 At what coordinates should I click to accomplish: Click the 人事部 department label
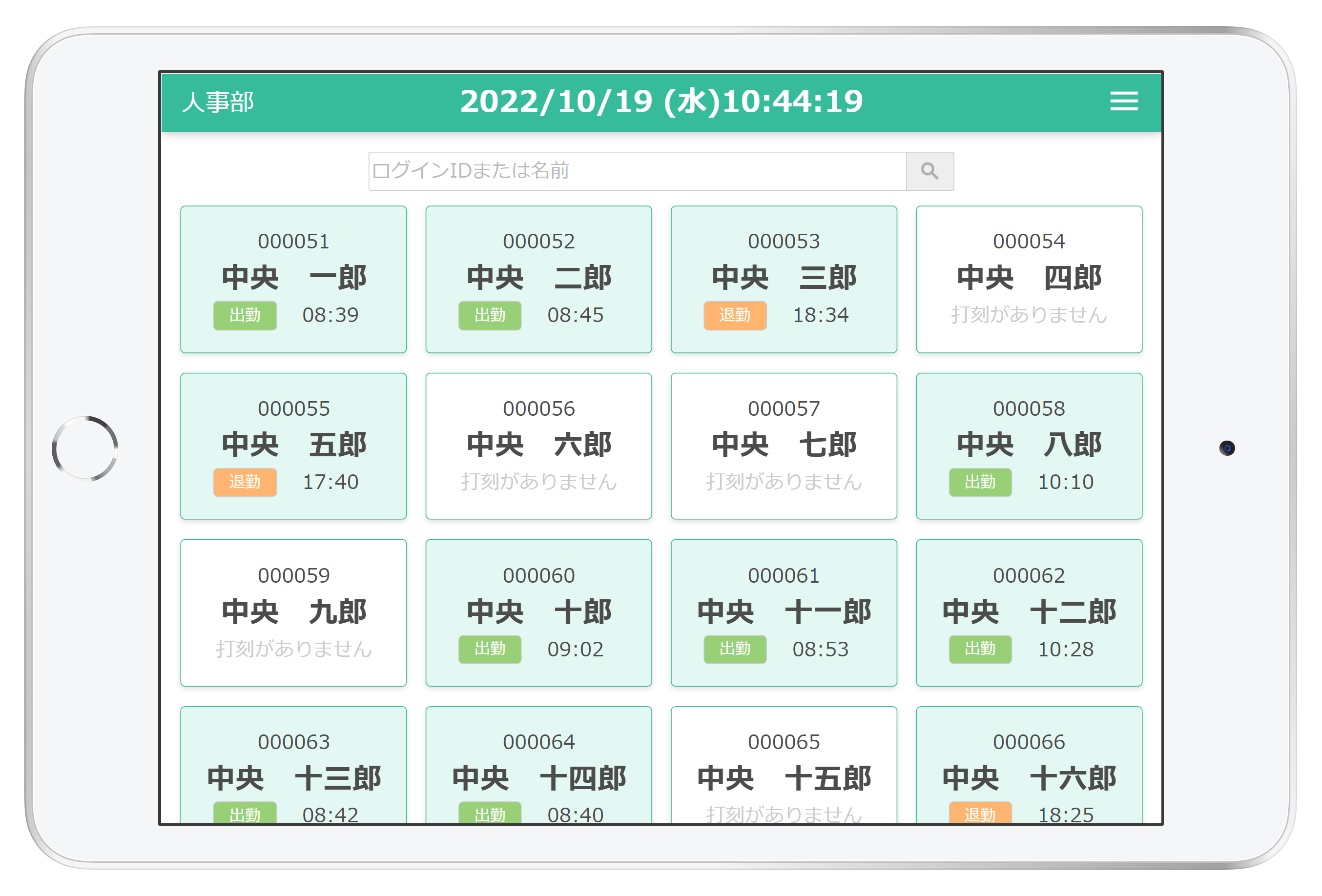pos(218,103)
